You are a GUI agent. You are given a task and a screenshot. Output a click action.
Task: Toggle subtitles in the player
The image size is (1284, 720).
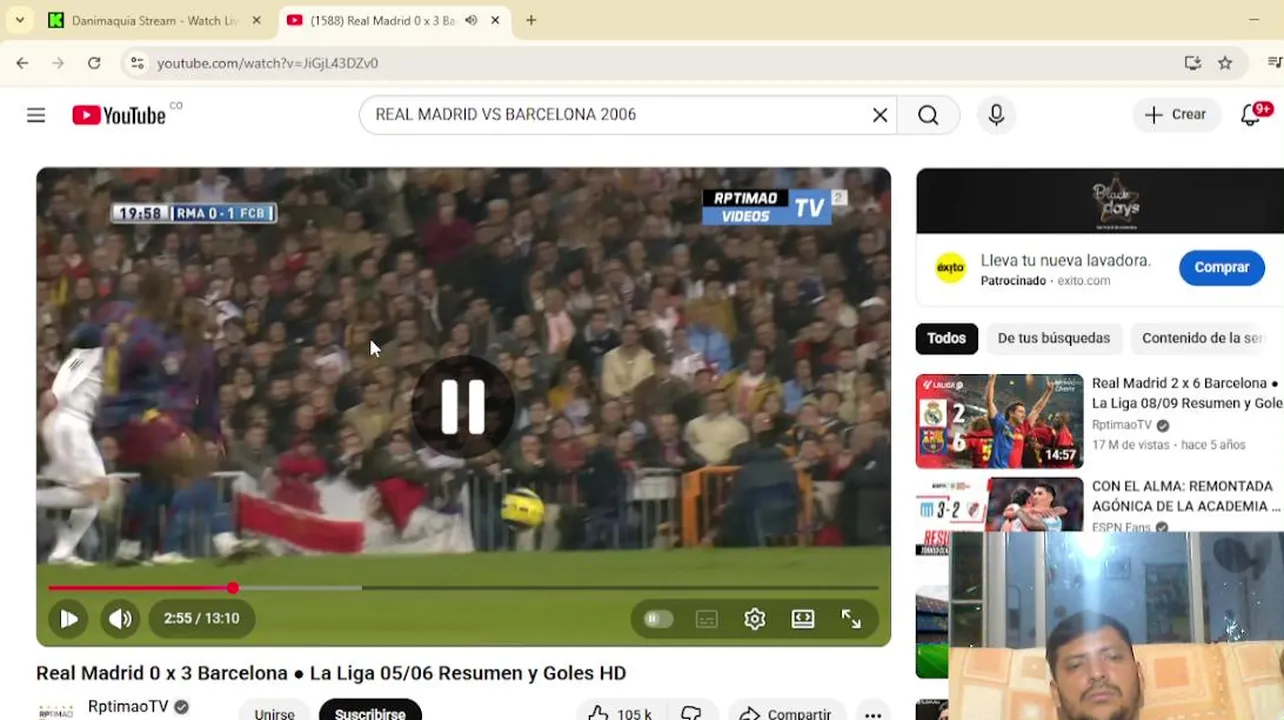click(707, 619)
